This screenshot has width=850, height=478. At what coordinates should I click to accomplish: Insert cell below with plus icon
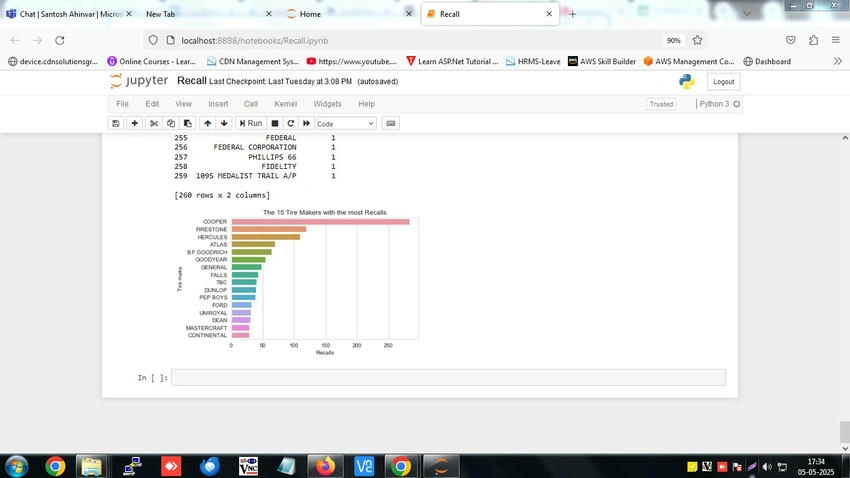(x=134, y=124)
